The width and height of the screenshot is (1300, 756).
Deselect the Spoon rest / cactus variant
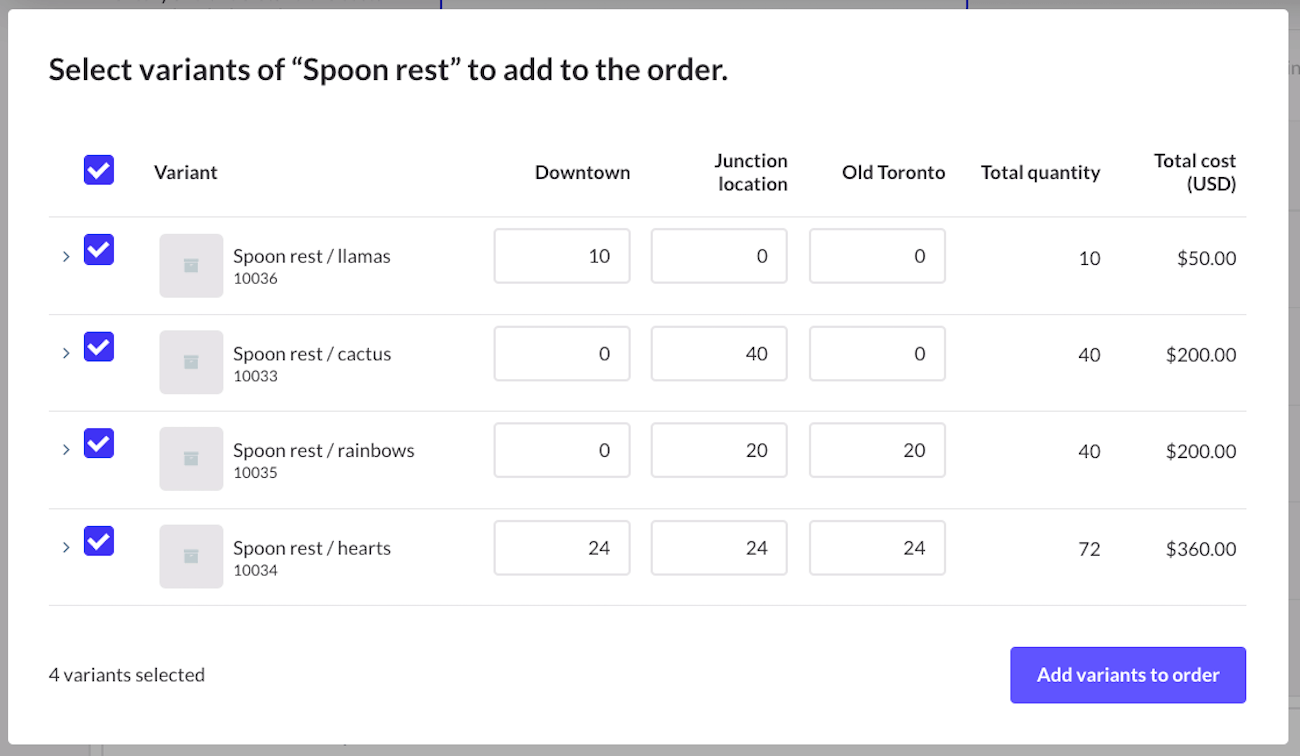[x=98, y=346]
